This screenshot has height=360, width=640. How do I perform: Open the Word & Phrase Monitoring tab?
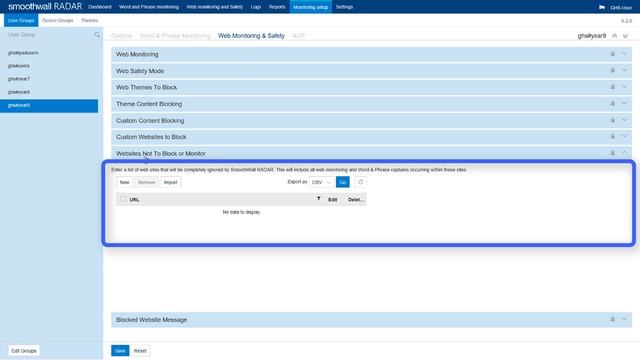coord(175,36)
